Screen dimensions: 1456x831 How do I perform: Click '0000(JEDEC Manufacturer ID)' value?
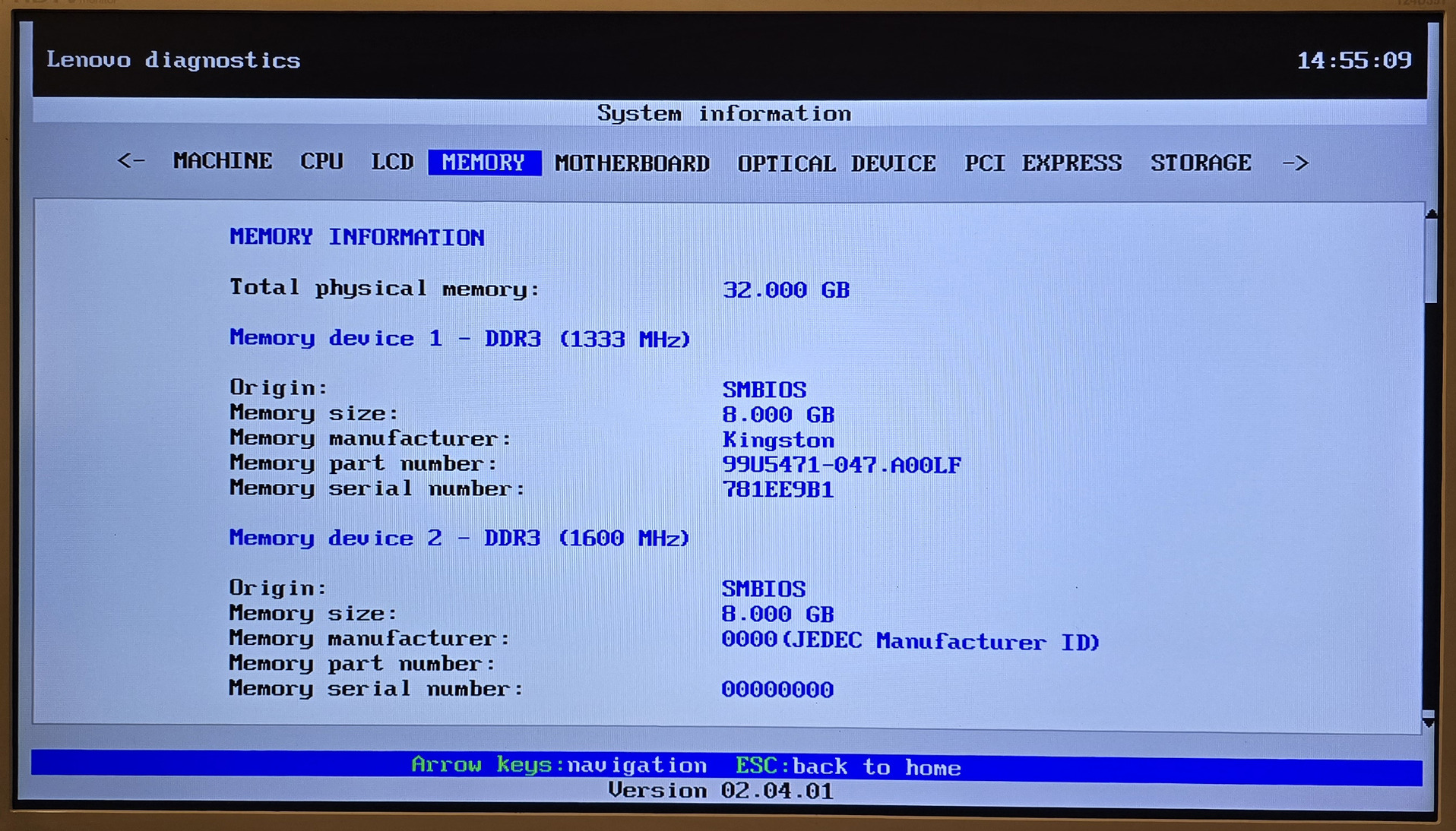[910, 642]
